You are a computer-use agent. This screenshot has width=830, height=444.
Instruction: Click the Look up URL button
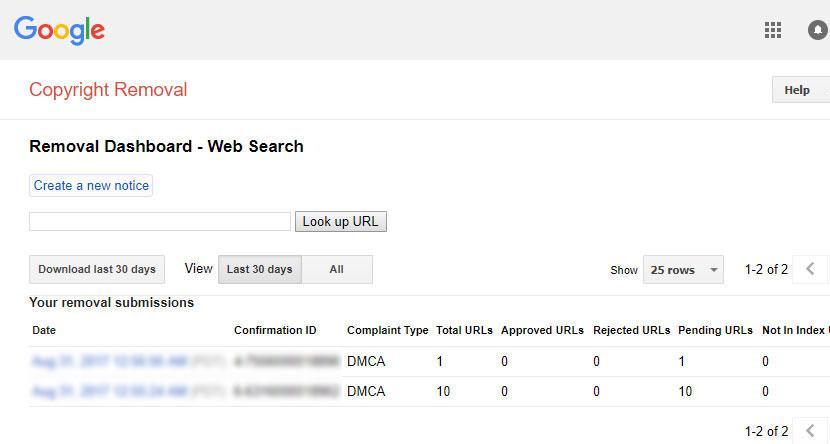coord(340,221)
